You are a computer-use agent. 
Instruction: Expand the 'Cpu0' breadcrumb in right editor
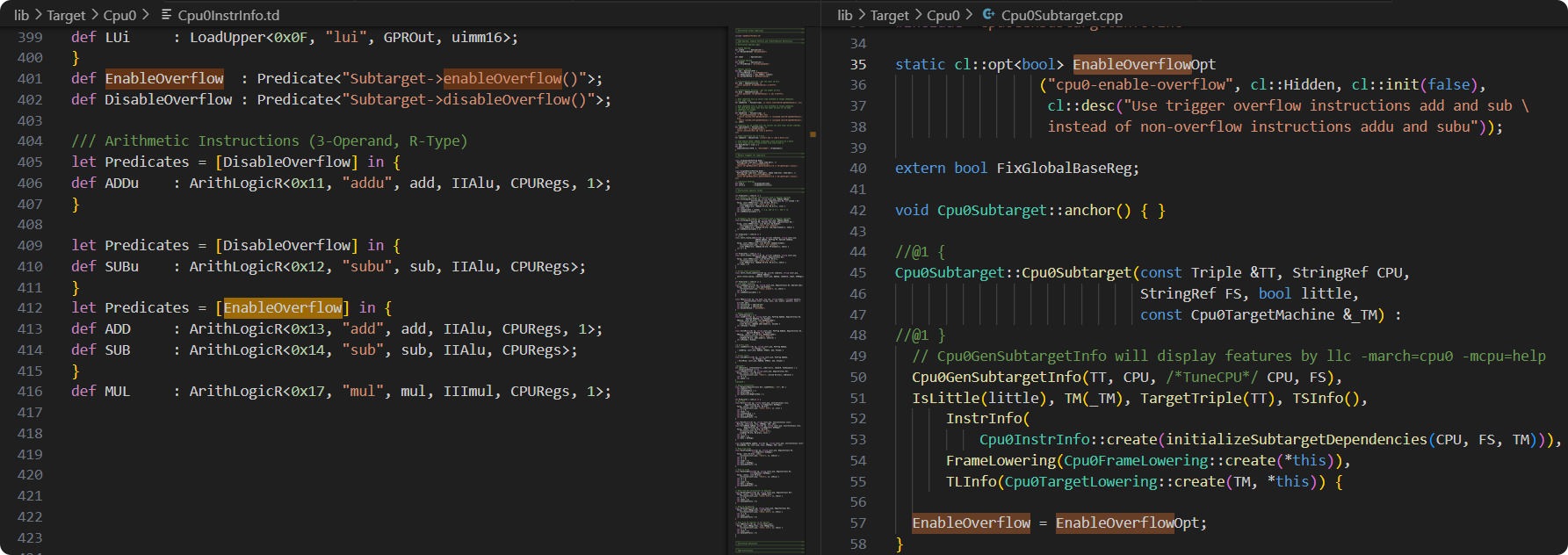(x=943, y=15)
